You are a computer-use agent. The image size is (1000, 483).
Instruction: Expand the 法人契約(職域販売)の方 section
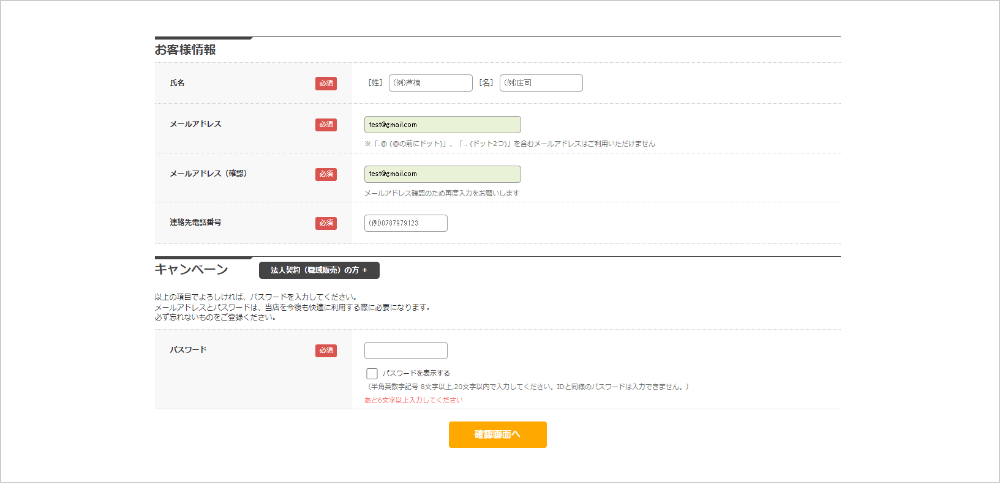click(319, 271)
